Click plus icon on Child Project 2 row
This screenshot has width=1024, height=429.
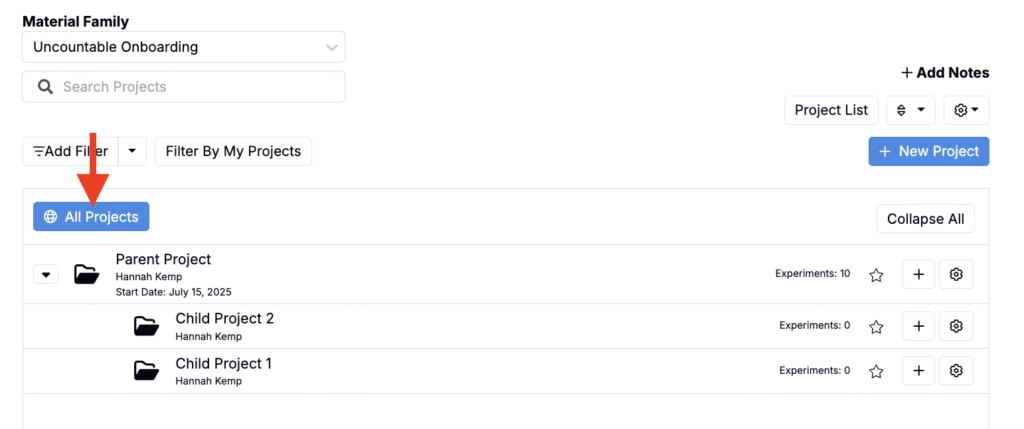point(918,326)
